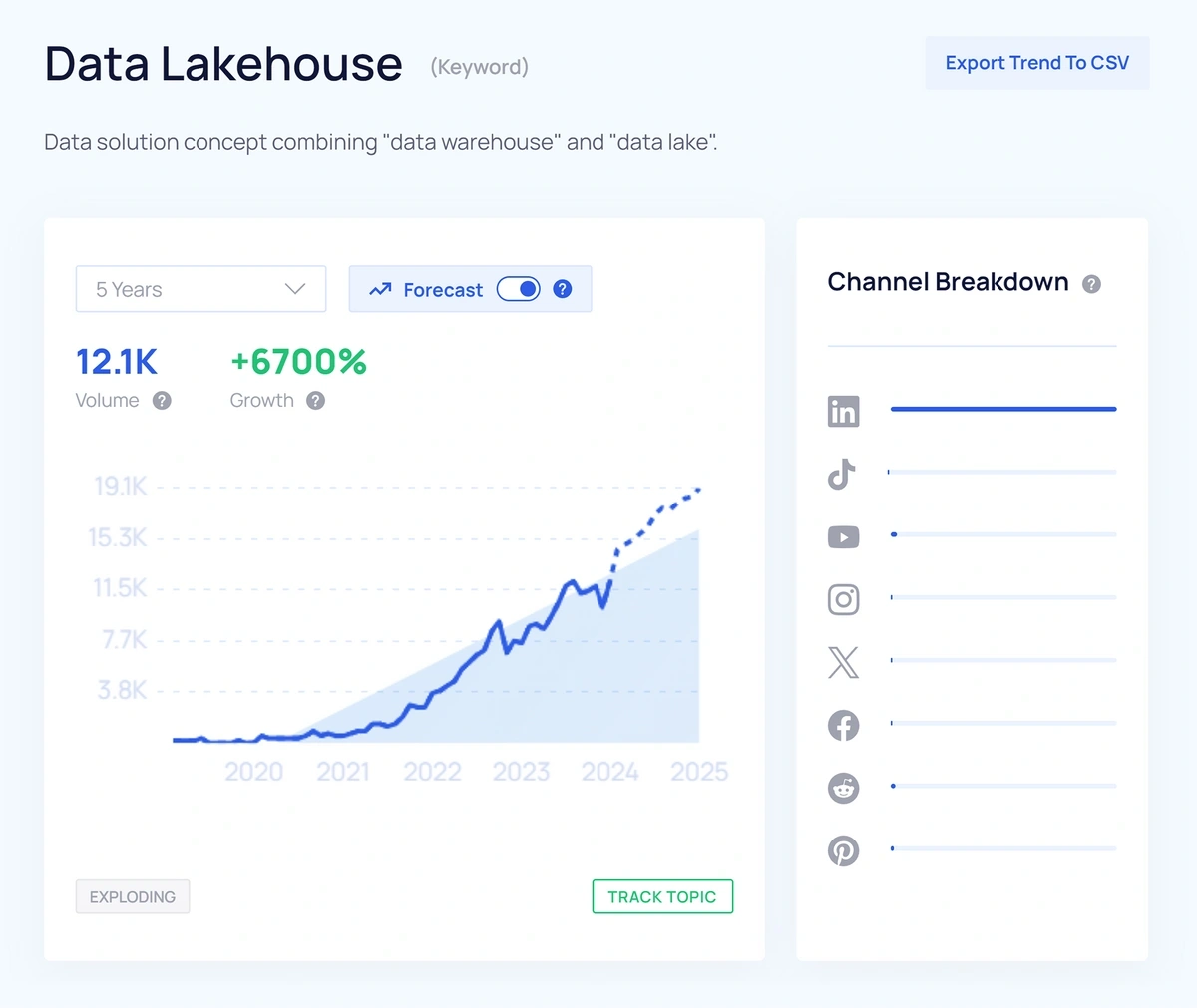Screen dimensions: 1197x1008
Task: Click the 19.1K y-axis label
Action: (121, 486)
